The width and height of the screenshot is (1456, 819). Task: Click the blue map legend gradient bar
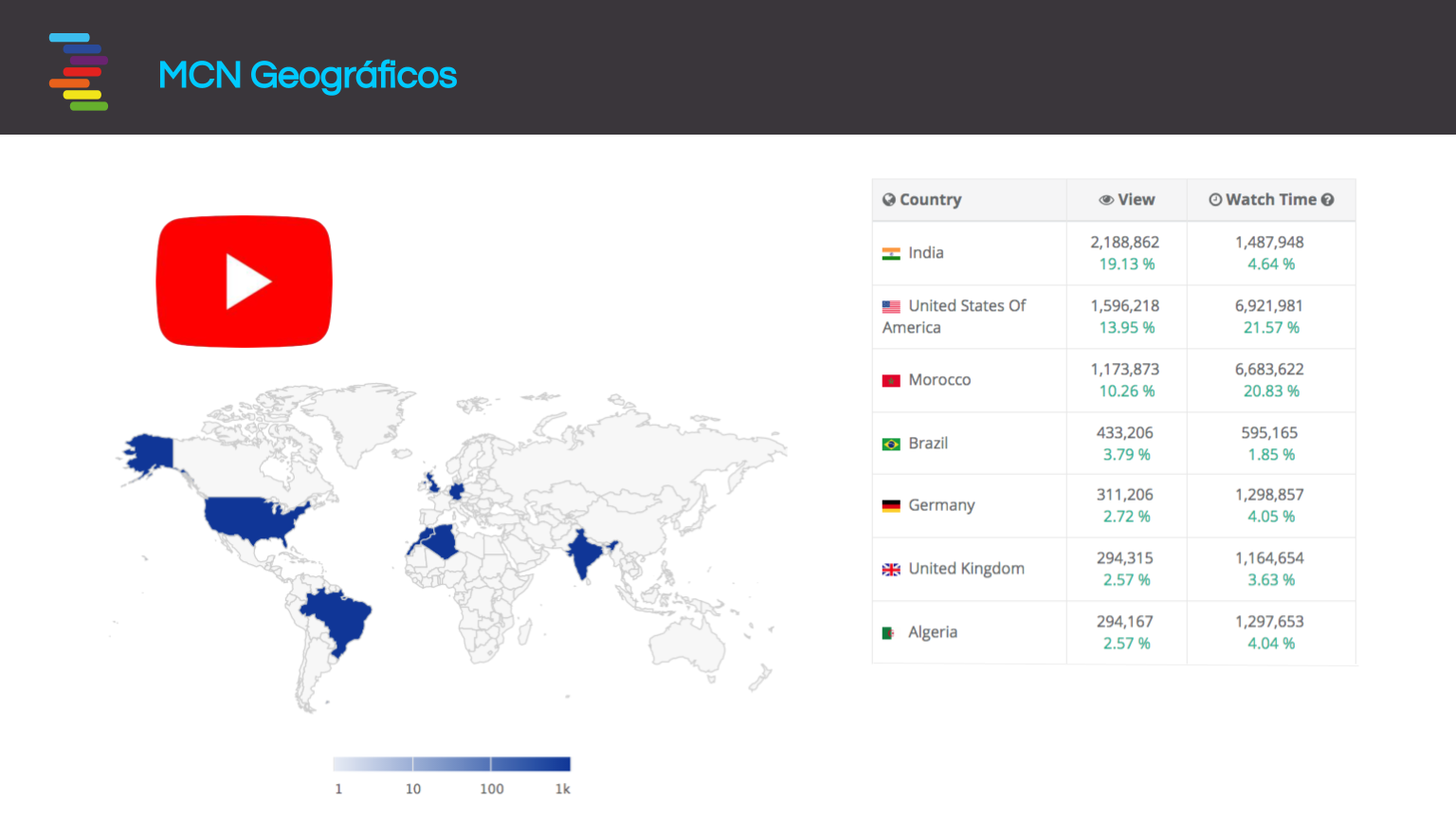[451, 764]
